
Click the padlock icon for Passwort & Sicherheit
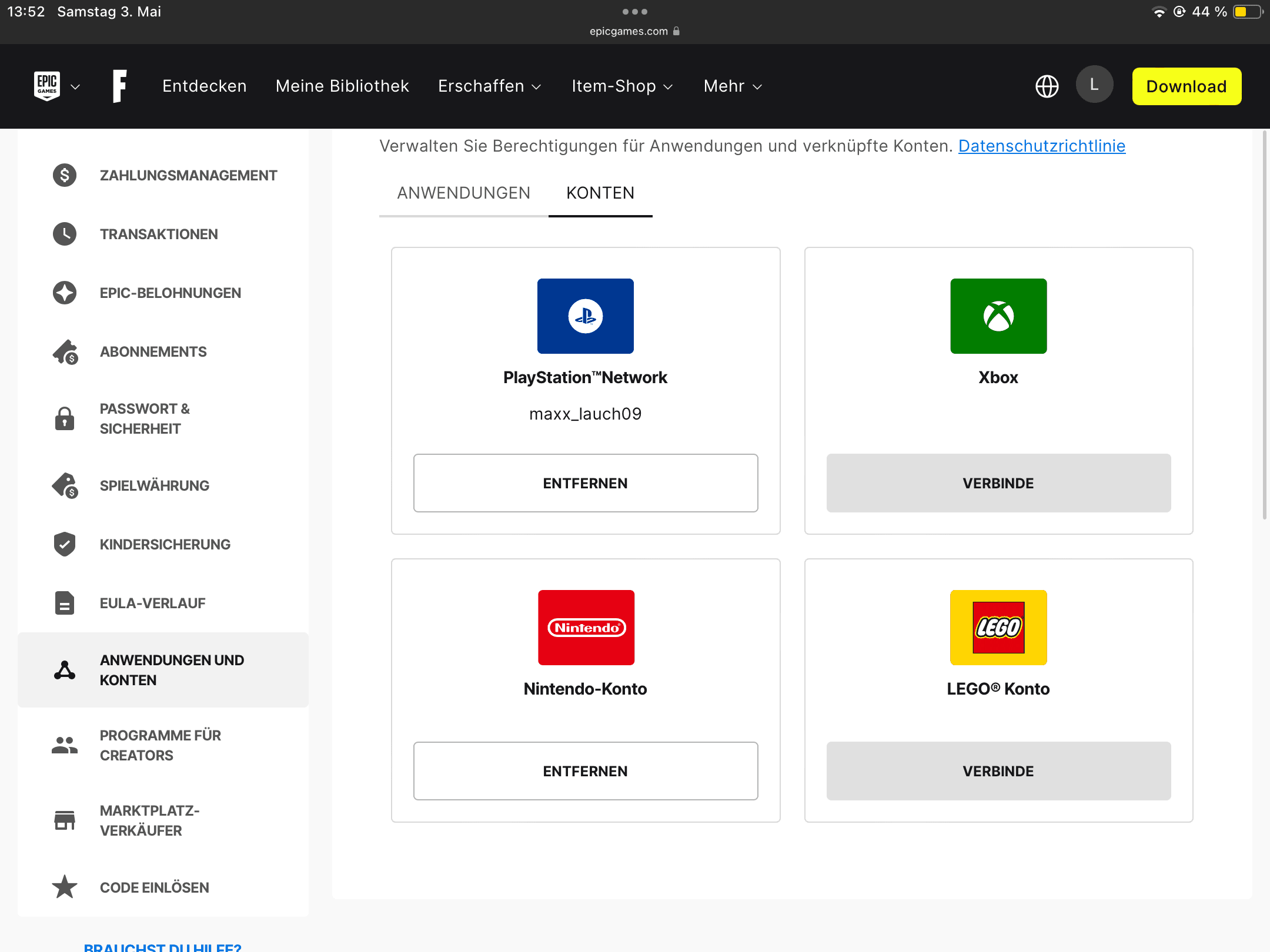point(65,418)
